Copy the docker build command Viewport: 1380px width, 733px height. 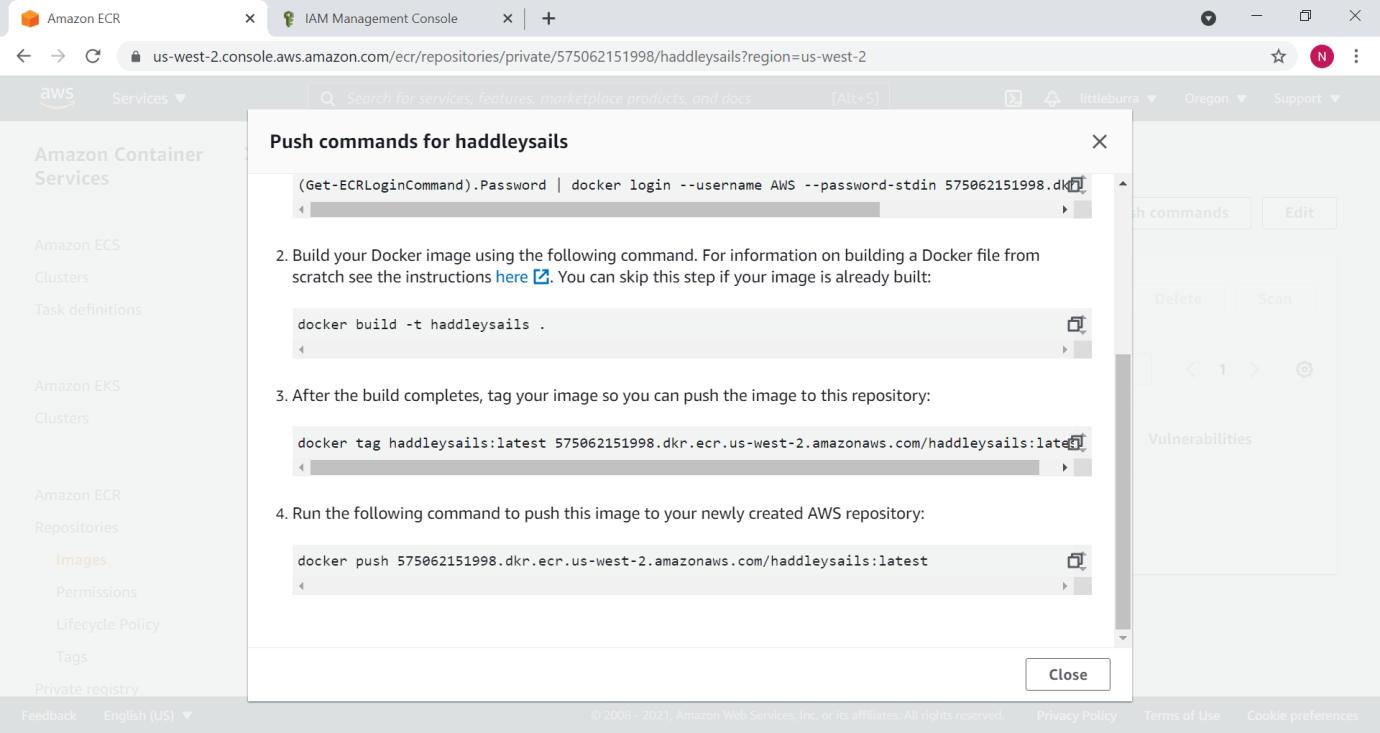click(x=1075, y=324)
